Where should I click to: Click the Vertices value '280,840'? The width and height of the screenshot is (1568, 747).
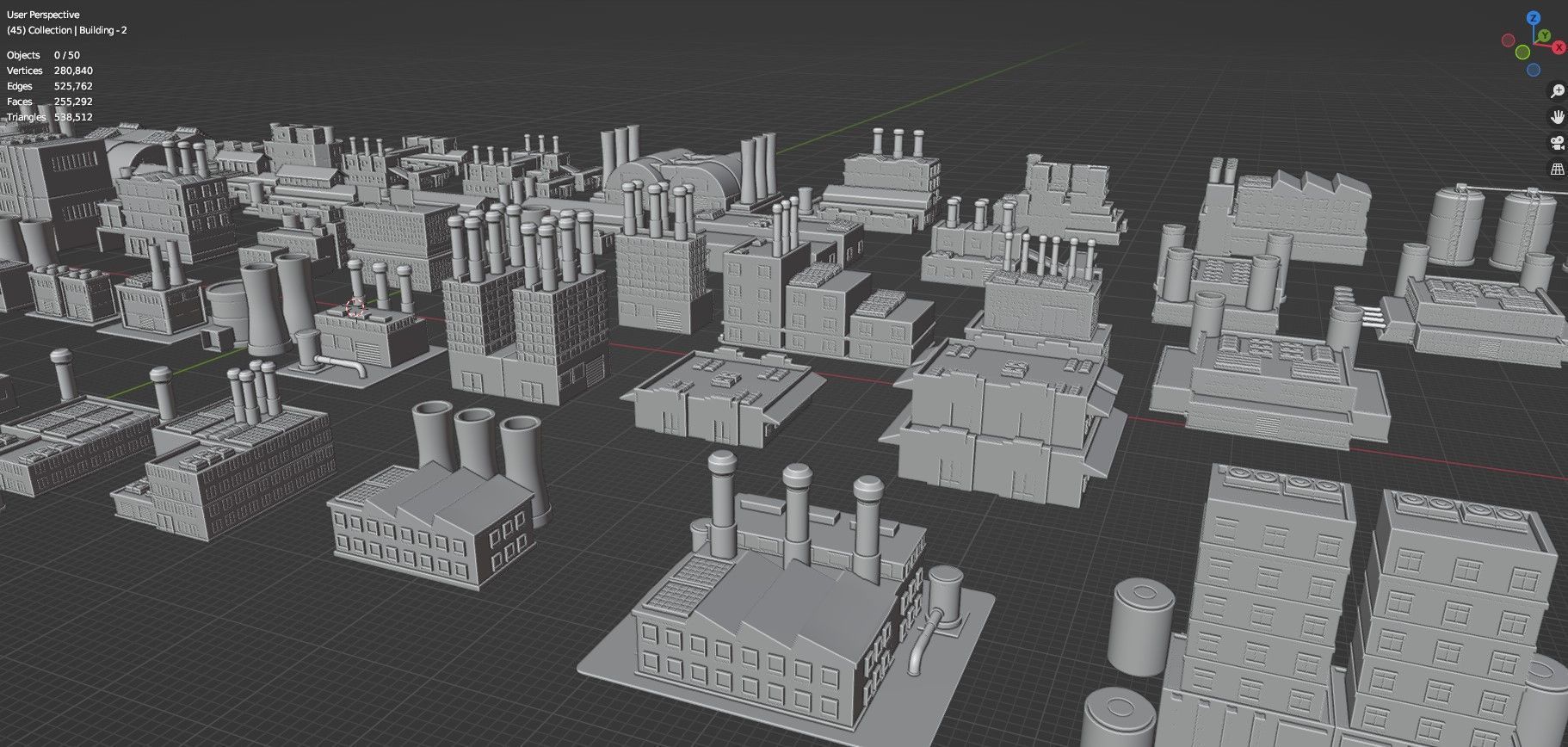(73, 71)
